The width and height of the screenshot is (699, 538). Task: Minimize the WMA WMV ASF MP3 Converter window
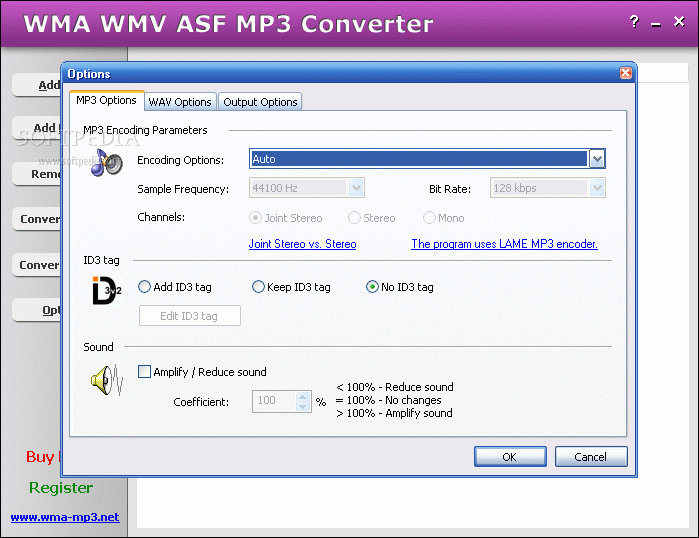click(x=656, y=24)
